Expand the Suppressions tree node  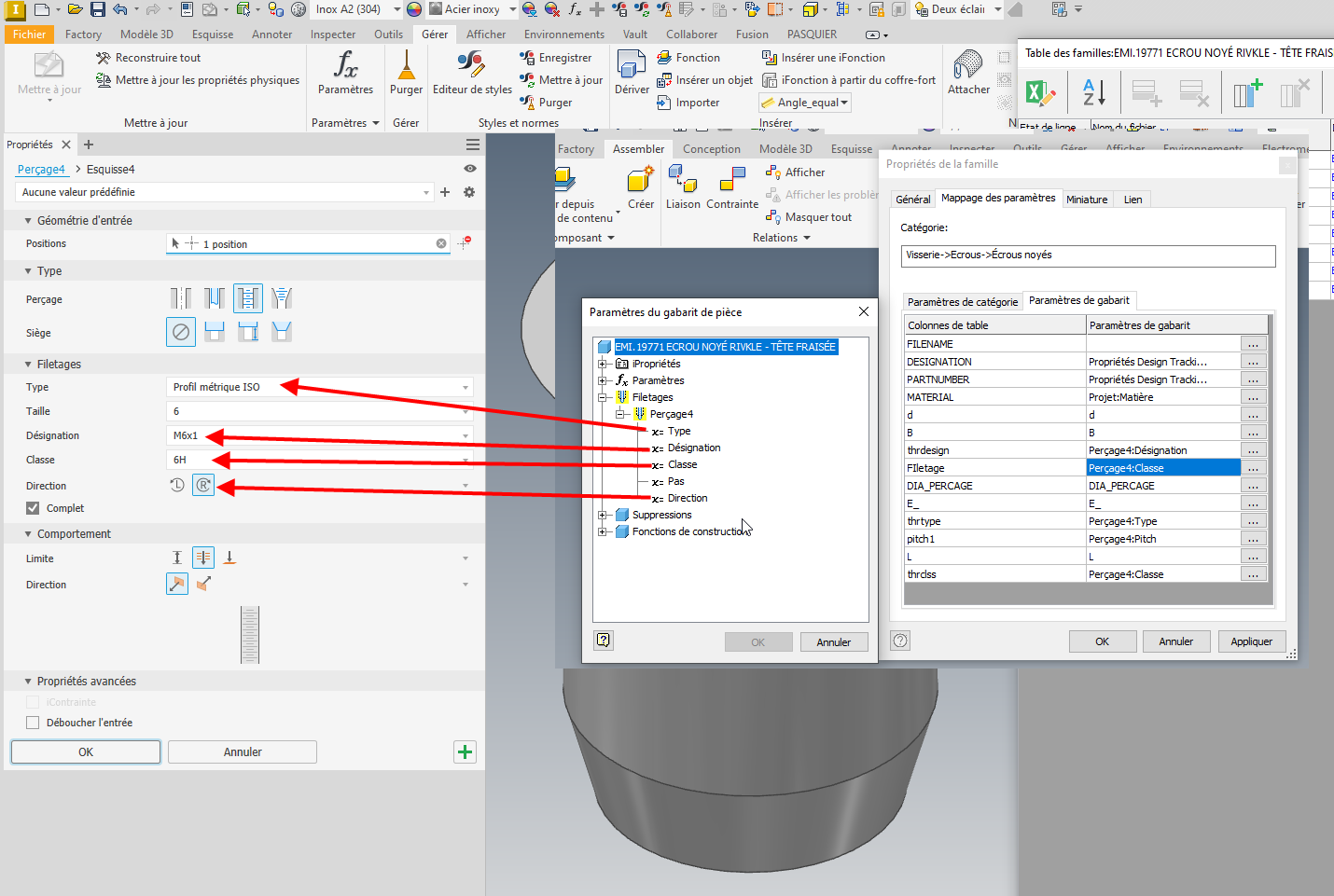(x=604, y=514)
